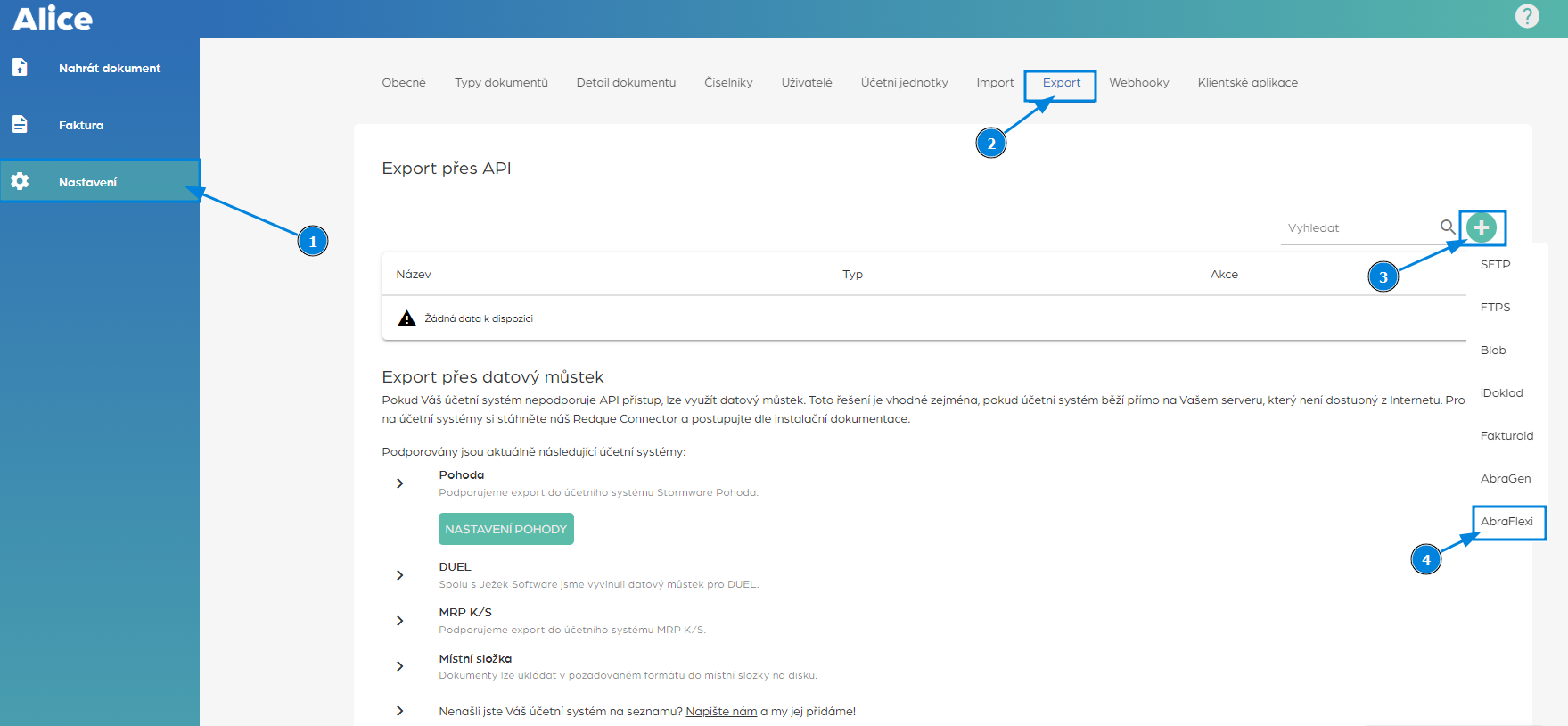Click the Export přes API heading
The height and width of the screenshot is (726, 1568).
pos(447,169)
